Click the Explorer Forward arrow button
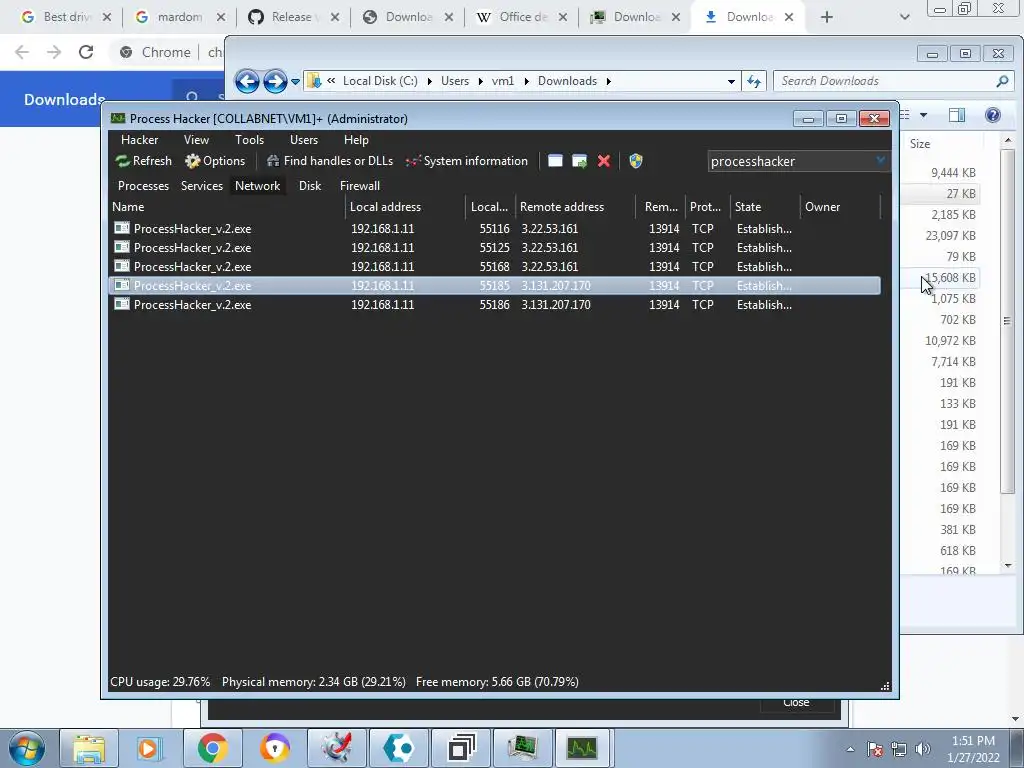 pos(275,81)
